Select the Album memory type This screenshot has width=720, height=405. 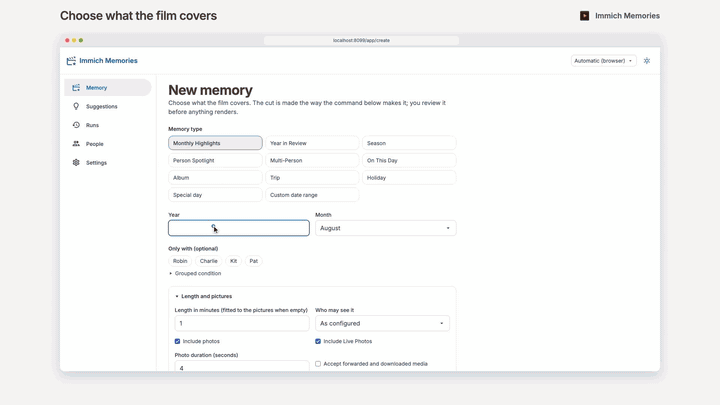[215, 177]
